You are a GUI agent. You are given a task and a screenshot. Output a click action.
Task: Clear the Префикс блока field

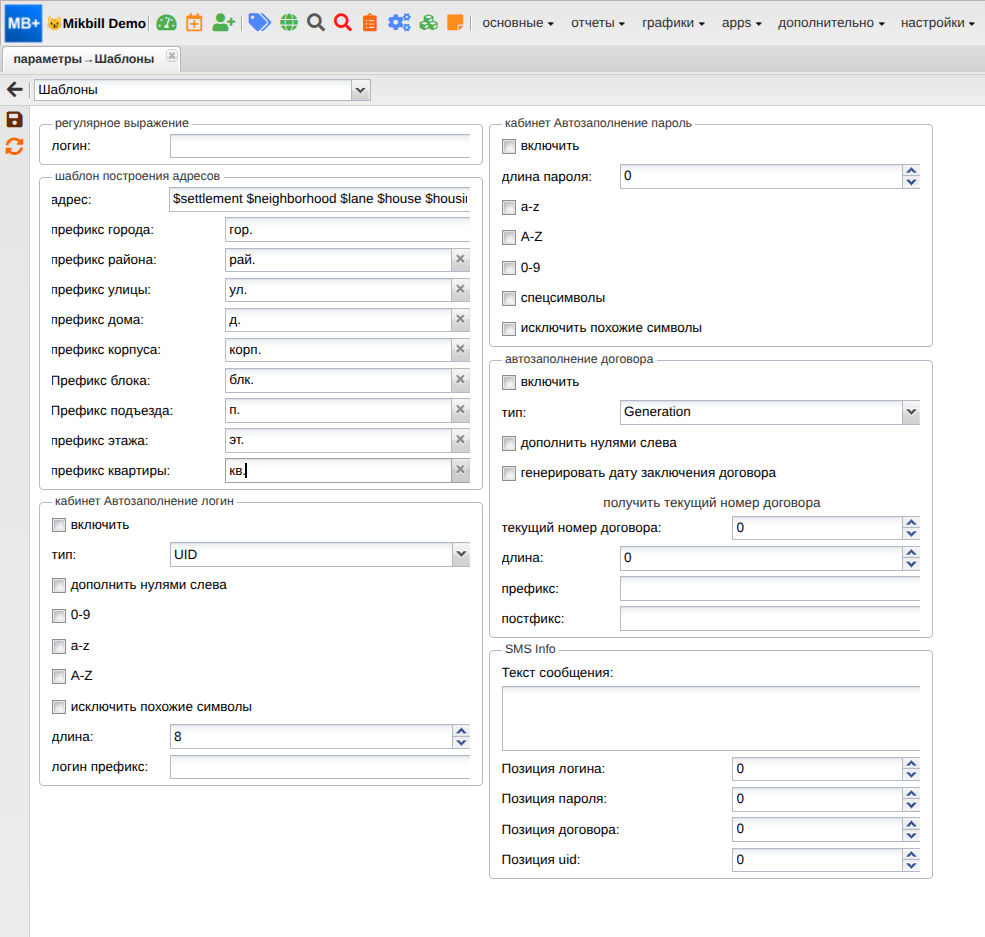pyautogui.click(x=460, y=379)
